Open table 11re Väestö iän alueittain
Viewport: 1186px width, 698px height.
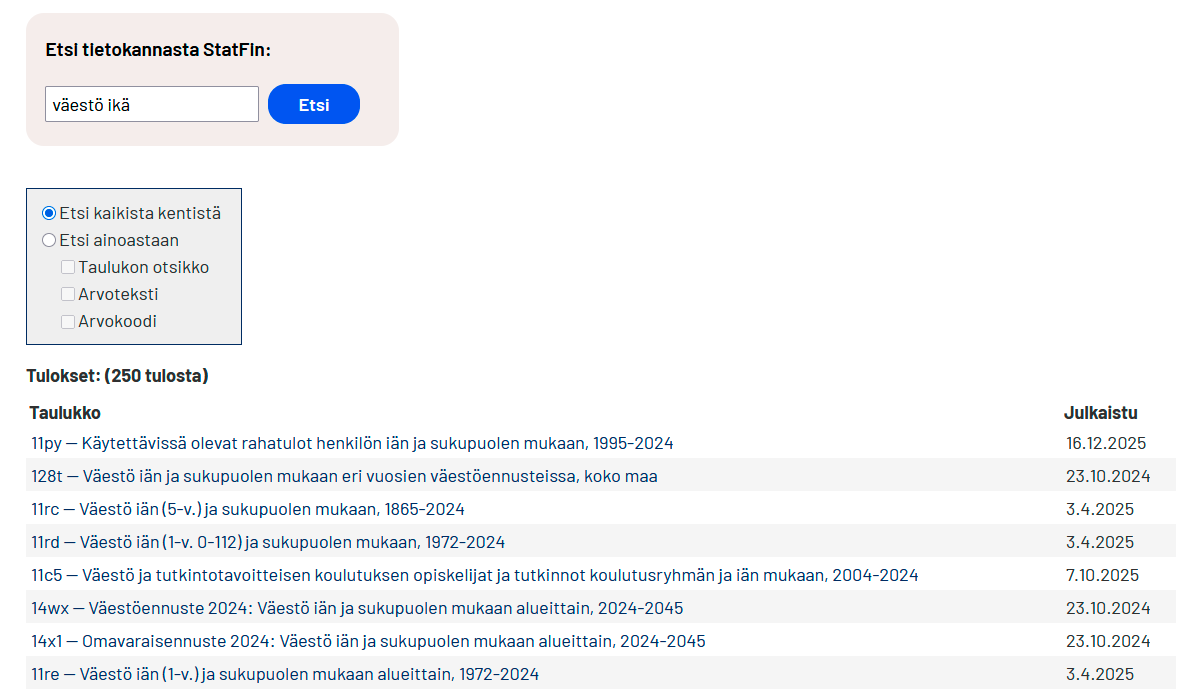285,674
